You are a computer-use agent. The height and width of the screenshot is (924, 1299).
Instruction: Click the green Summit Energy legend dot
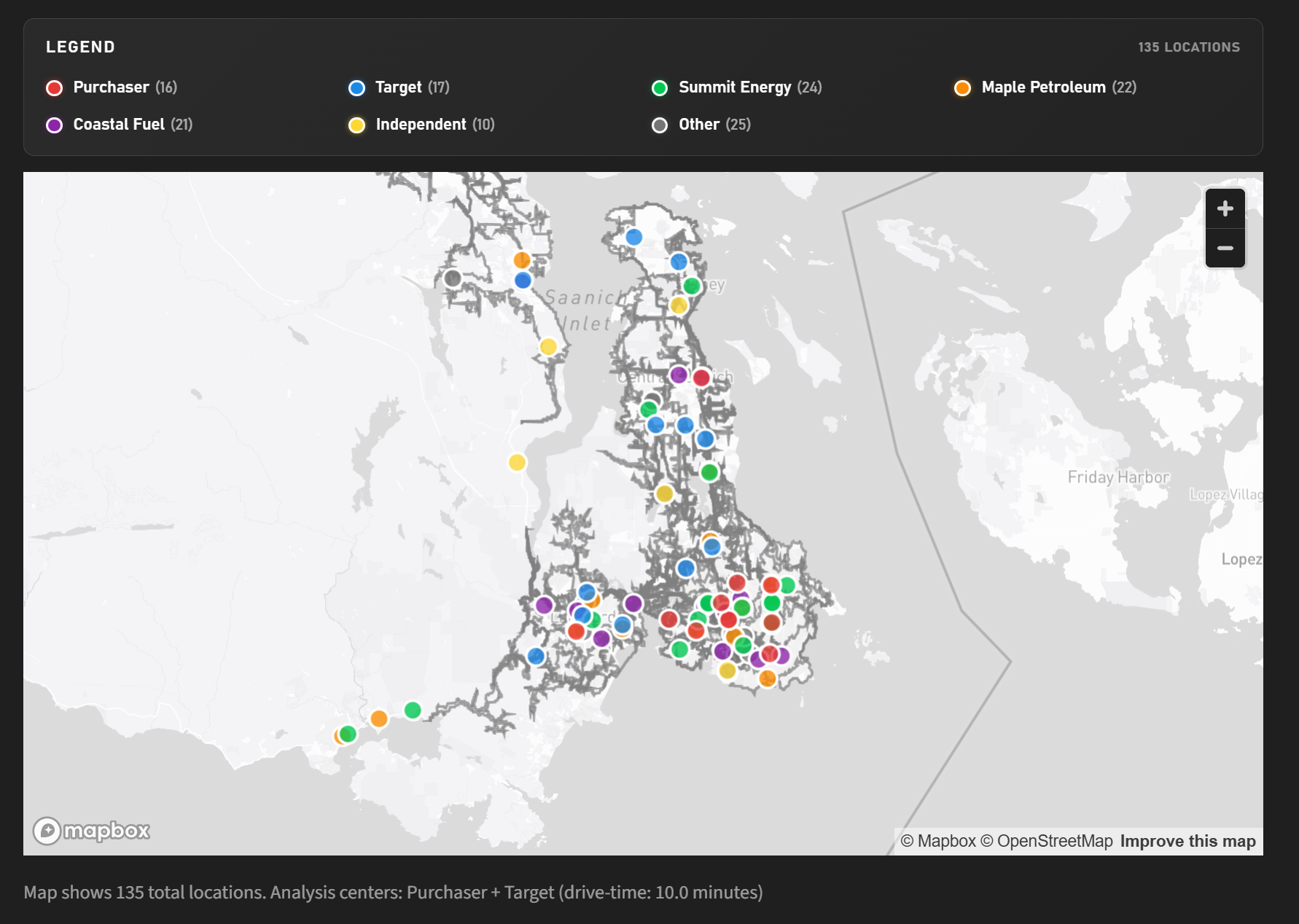tap(660, 87)
